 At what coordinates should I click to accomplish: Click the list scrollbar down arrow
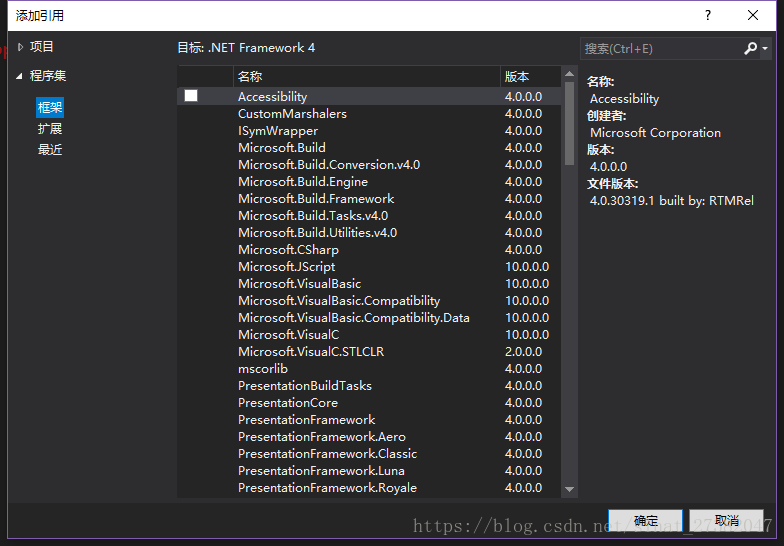569,489
